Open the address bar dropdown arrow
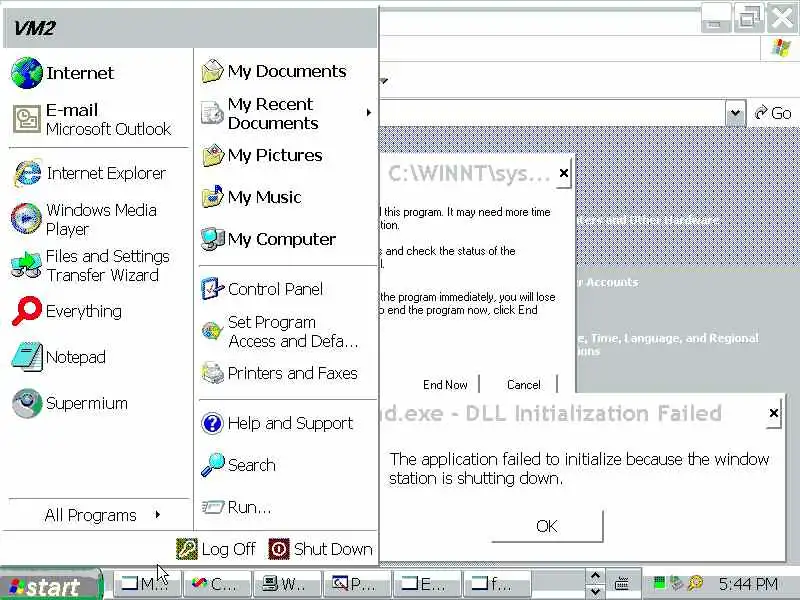Screen dimensions: 800x600 [x=735, y=113]
